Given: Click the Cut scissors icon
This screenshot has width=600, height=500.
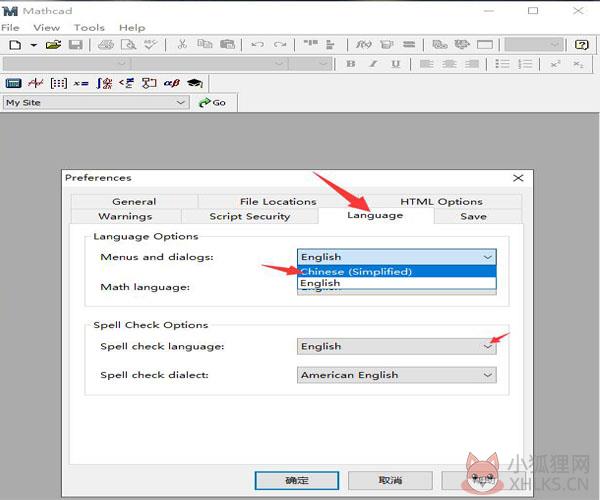Looking at the screenshot, I should tap(182, 44).
